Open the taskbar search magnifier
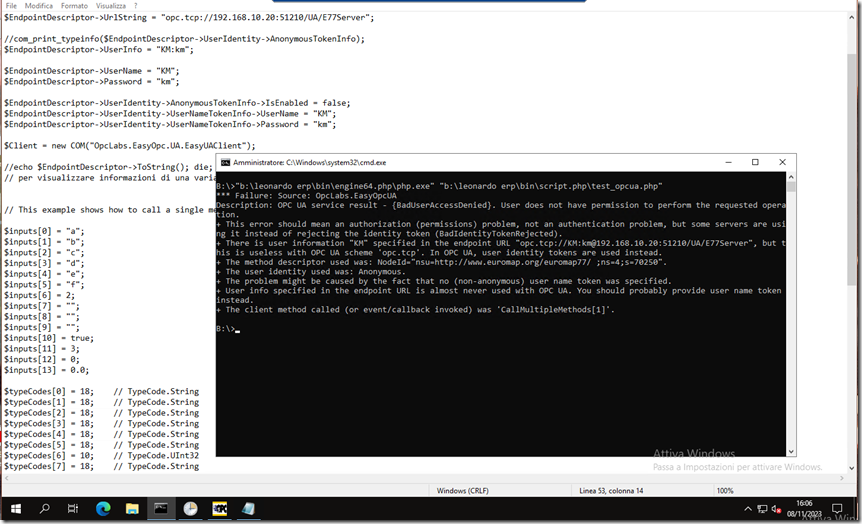The width and height of the screenshot is (862, 524). pos(45,509)
